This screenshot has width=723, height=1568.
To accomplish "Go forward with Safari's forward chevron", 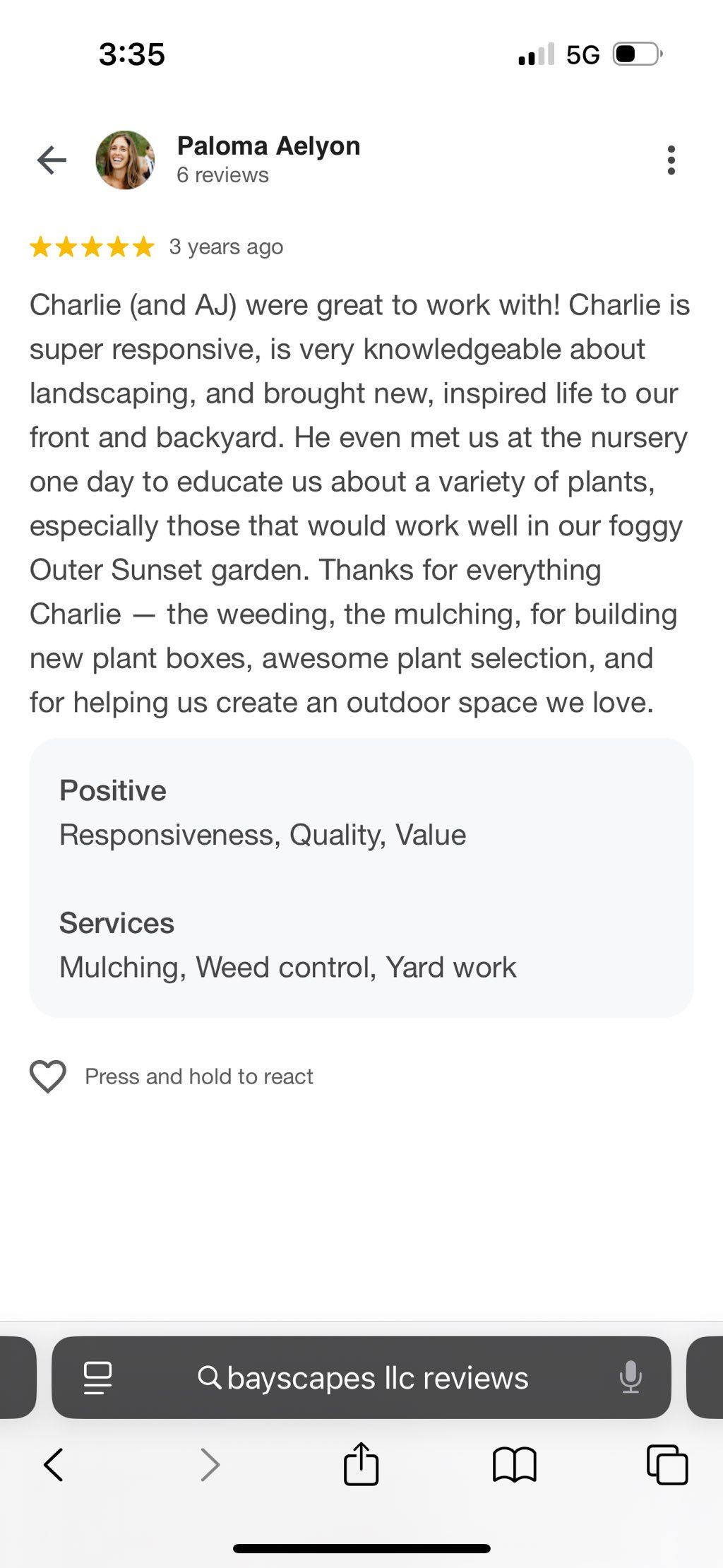I will pyautogui.click(x=210, y=1464).
